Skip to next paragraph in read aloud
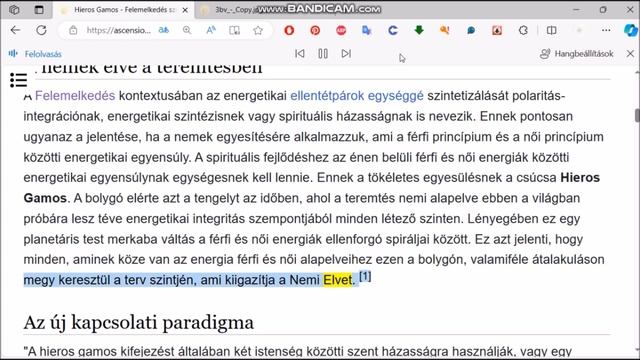Viewport: 640px width, 360px height. tap(346, 53)
